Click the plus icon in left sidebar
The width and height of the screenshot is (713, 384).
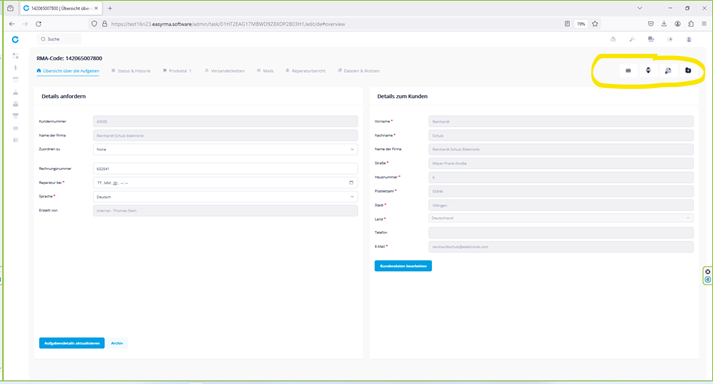15,67
